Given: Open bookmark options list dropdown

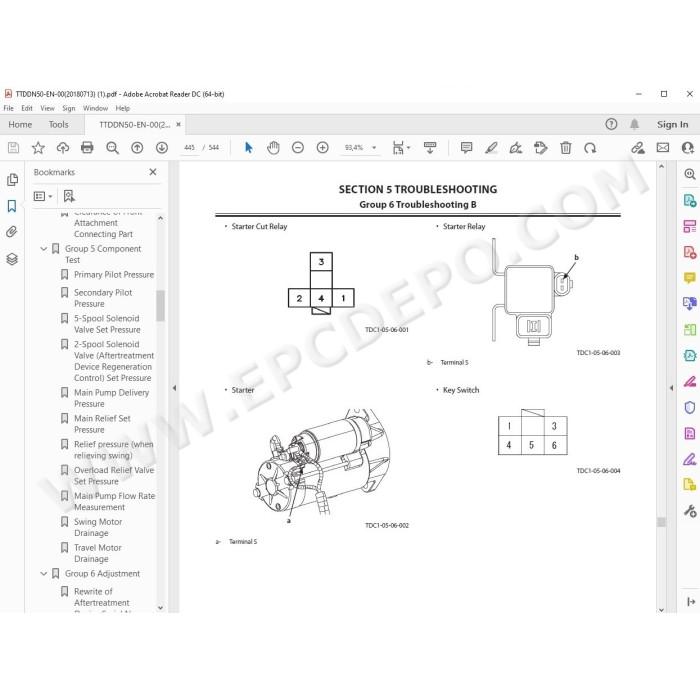Looking at the screenshot, I should click(43, 196).
